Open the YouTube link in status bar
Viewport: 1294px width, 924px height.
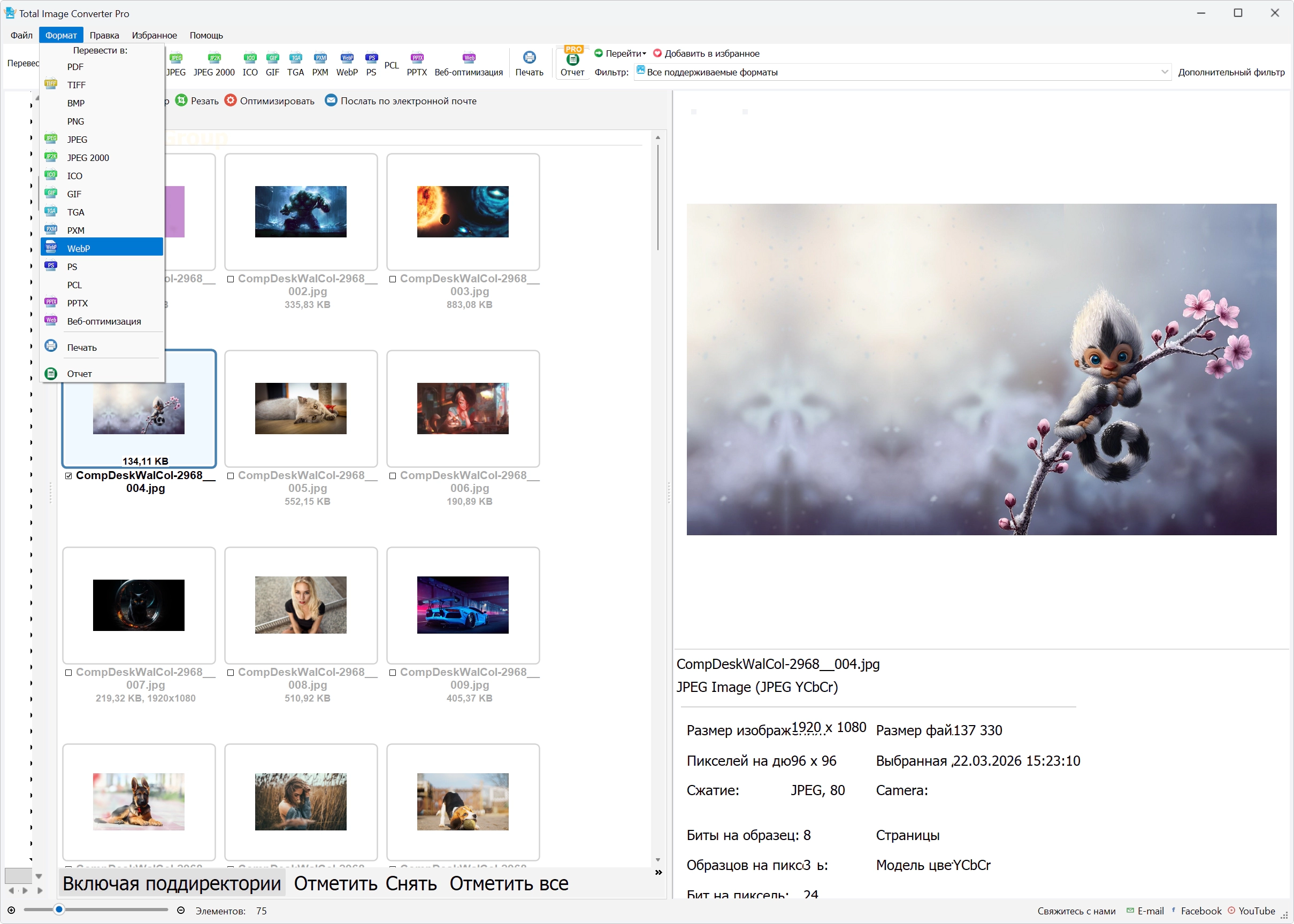(1251, 911)
